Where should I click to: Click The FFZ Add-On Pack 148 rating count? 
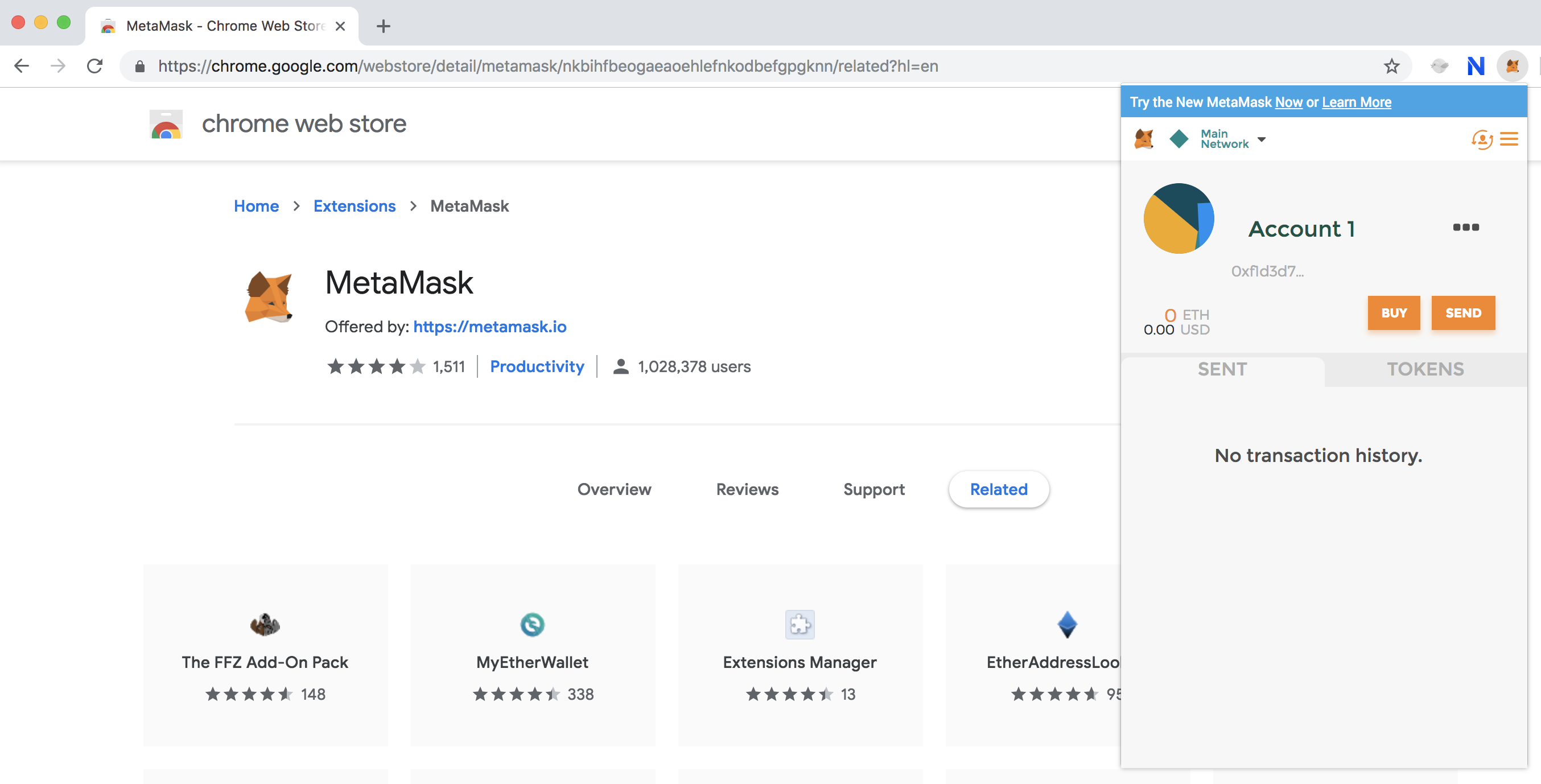313,694
